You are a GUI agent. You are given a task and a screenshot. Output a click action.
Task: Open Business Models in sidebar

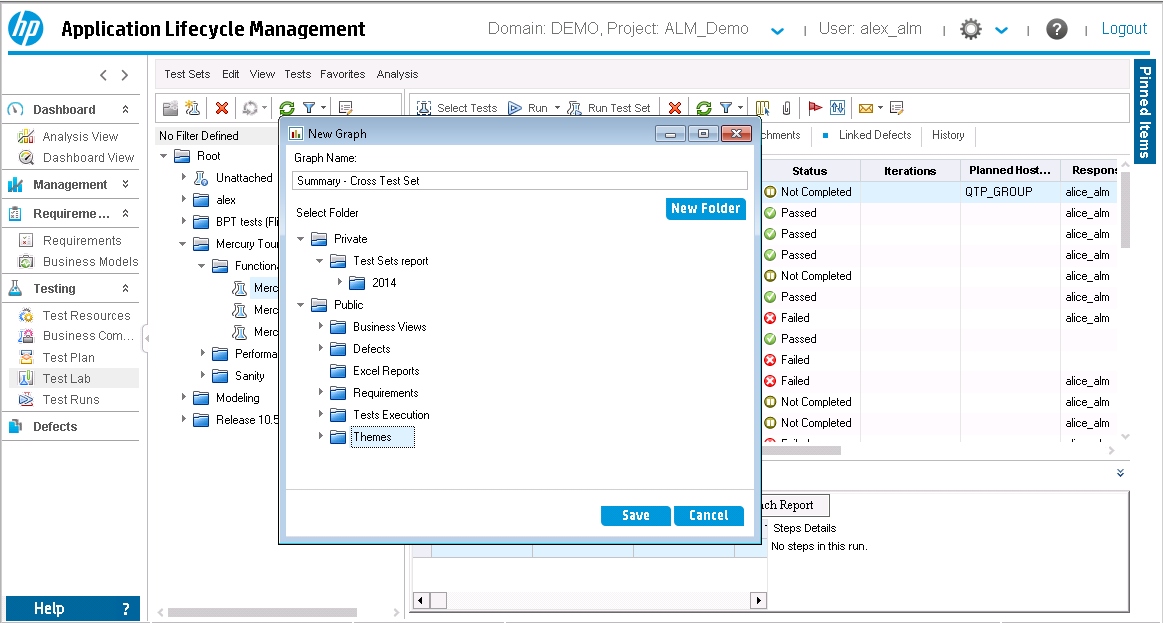pos(90,262)
